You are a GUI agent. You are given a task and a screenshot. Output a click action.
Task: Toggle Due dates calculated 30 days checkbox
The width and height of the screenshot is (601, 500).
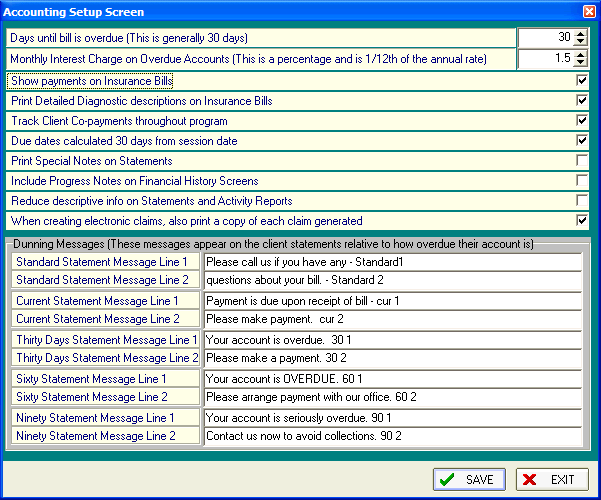(x=582, y=140)
